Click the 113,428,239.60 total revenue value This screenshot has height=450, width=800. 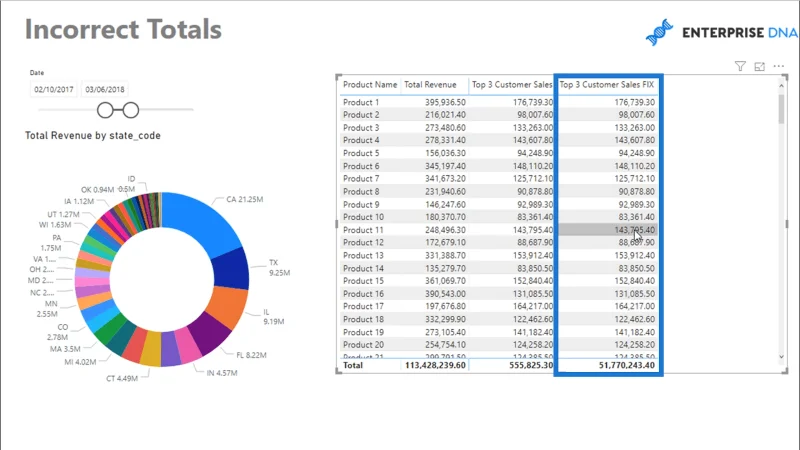(x=435, y=365)
